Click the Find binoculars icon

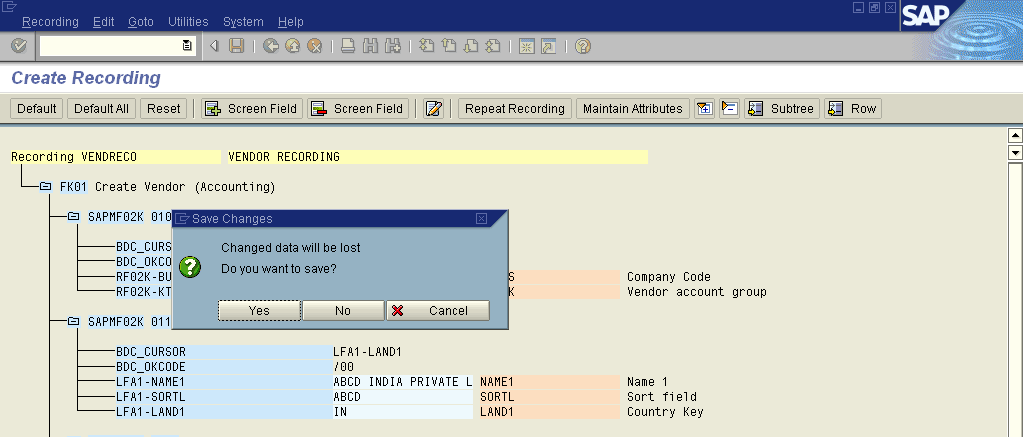(370, 46)
